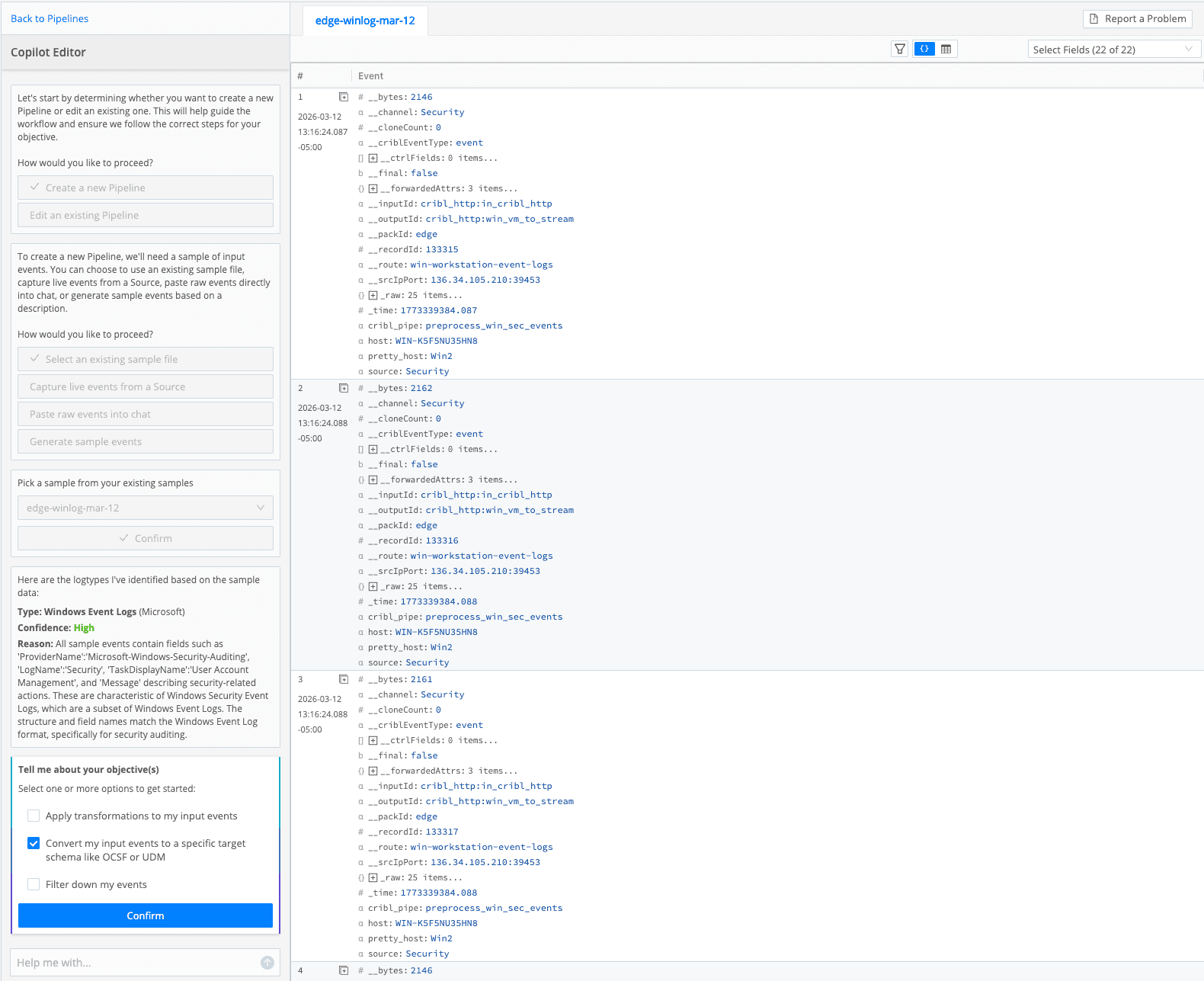This screenshot has width=1204, height=981.
Task: Expand __ctrlFields in event 3
Action: 373,740
